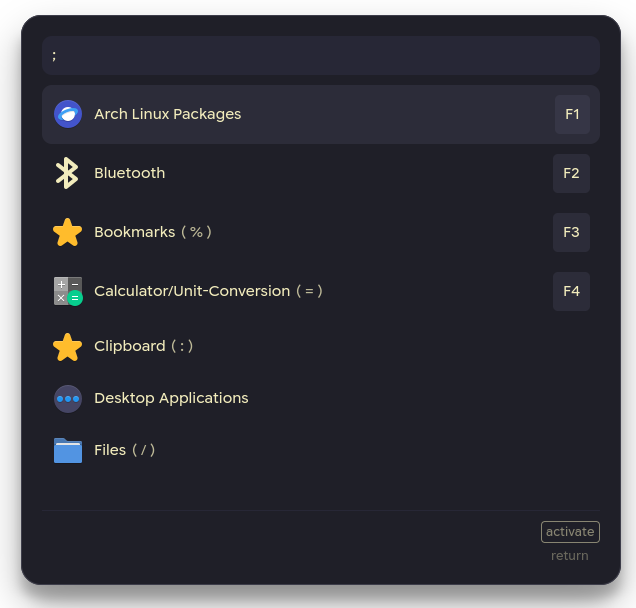Click the Bluetooth symbol icon
The image size is (636, 608).
click(x=67, y=173)
